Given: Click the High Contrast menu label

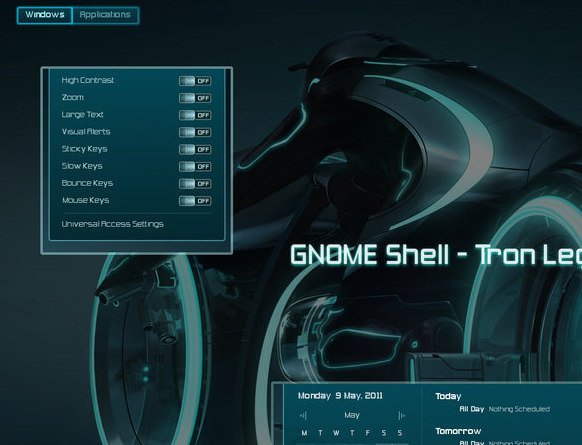Looking at the screenshot, I should coord(88,80).
